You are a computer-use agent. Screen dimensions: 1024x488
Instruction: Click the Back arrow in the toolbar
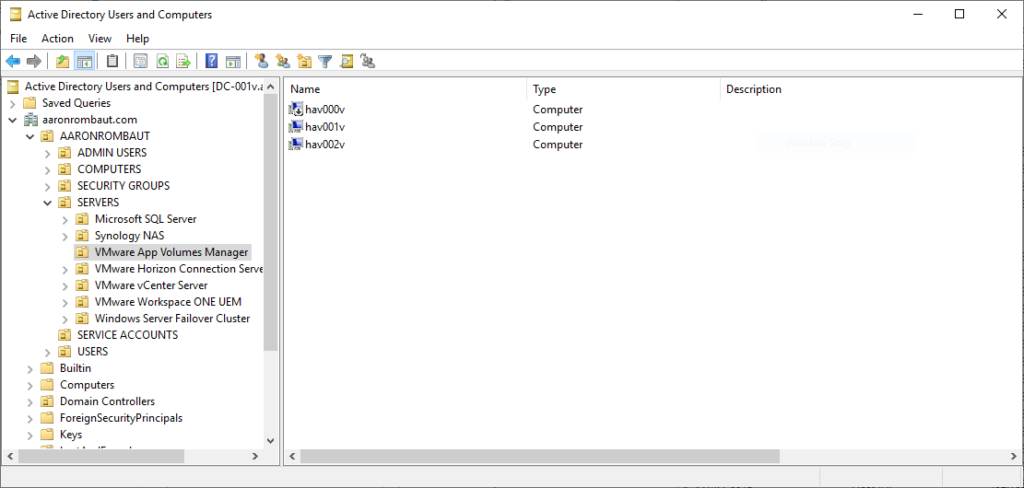(x=13, y=62)
